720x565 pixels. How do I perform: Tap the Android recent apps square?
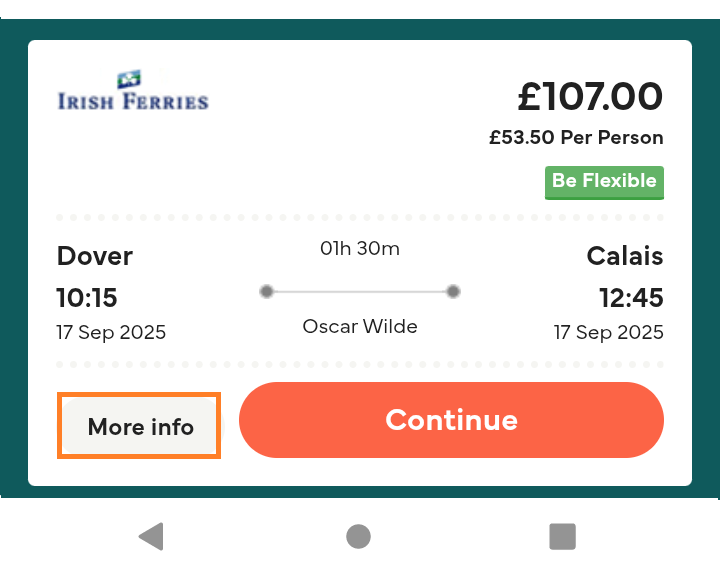(x=562, y=536)
